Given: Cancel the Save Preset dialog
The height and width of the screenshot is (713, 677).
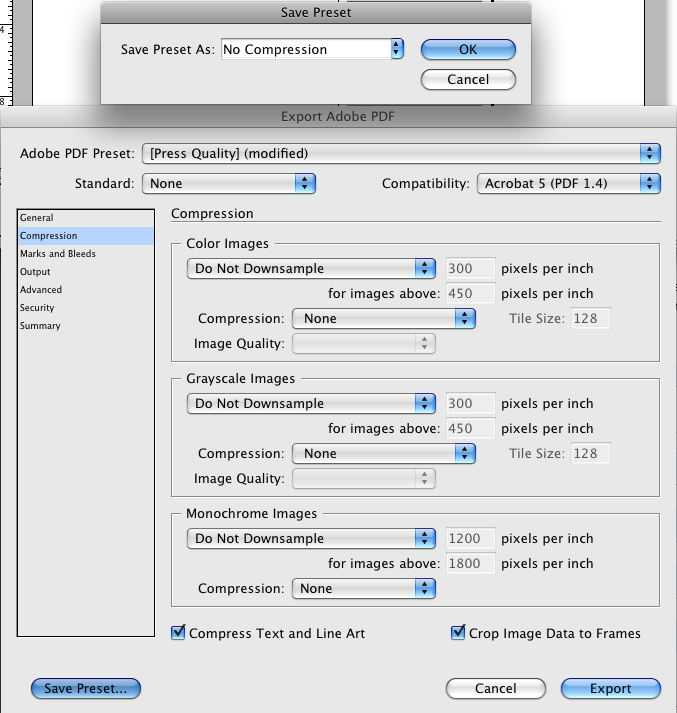Looking at the screenshot, I should 468,79.
